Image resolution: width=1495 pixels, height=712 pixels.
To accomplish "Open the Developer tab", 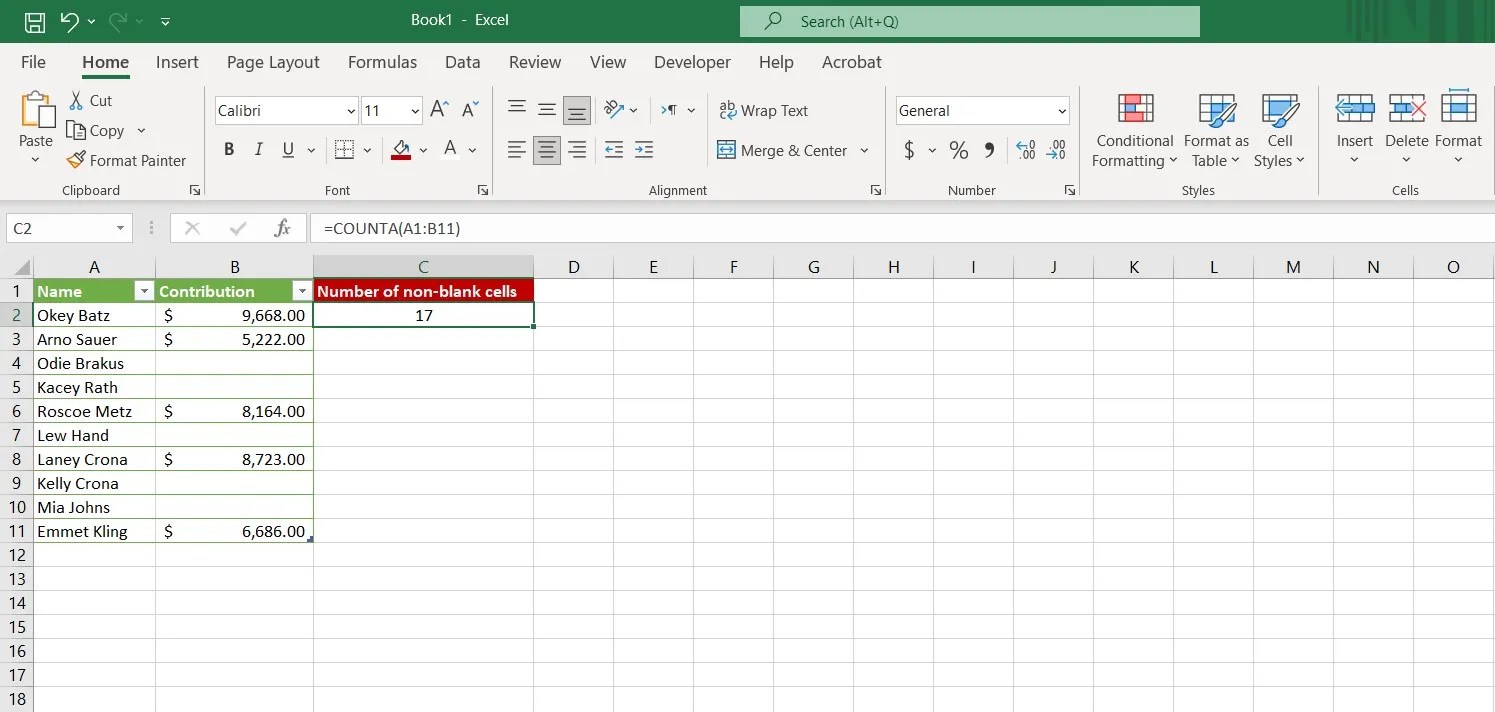I will 692,62.
